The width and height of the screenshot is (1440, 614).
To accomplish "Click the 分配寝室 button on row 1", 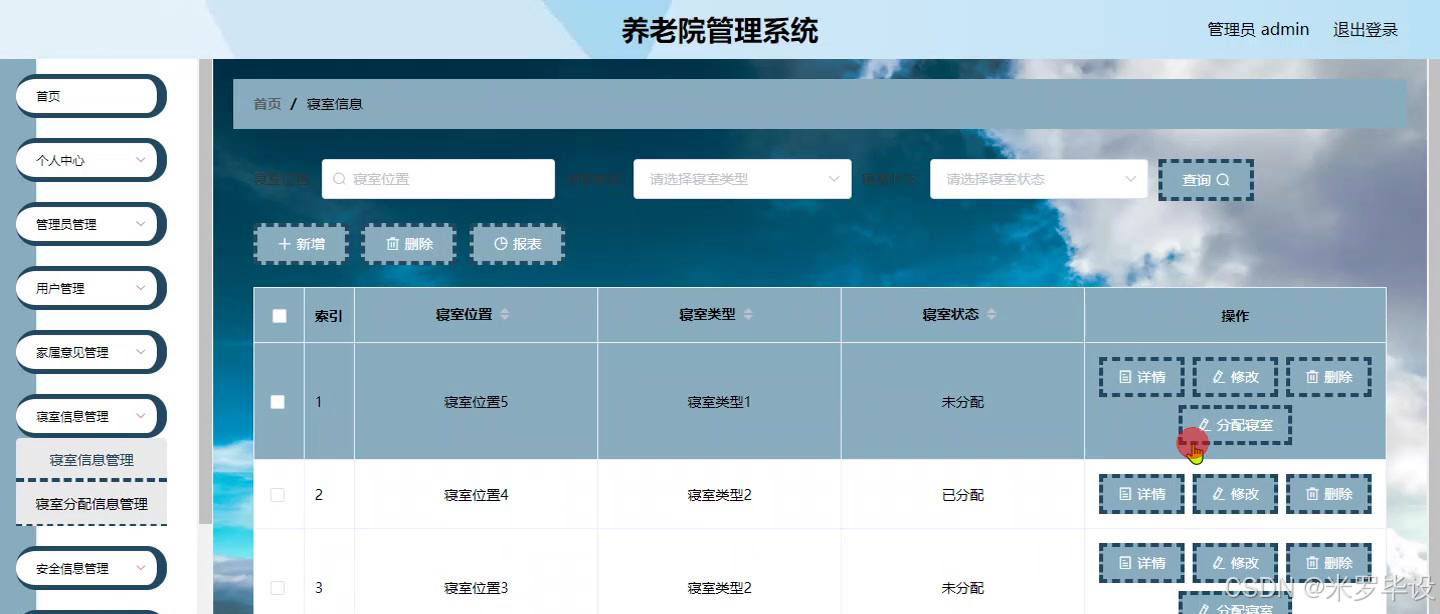I will [1235, 424].
